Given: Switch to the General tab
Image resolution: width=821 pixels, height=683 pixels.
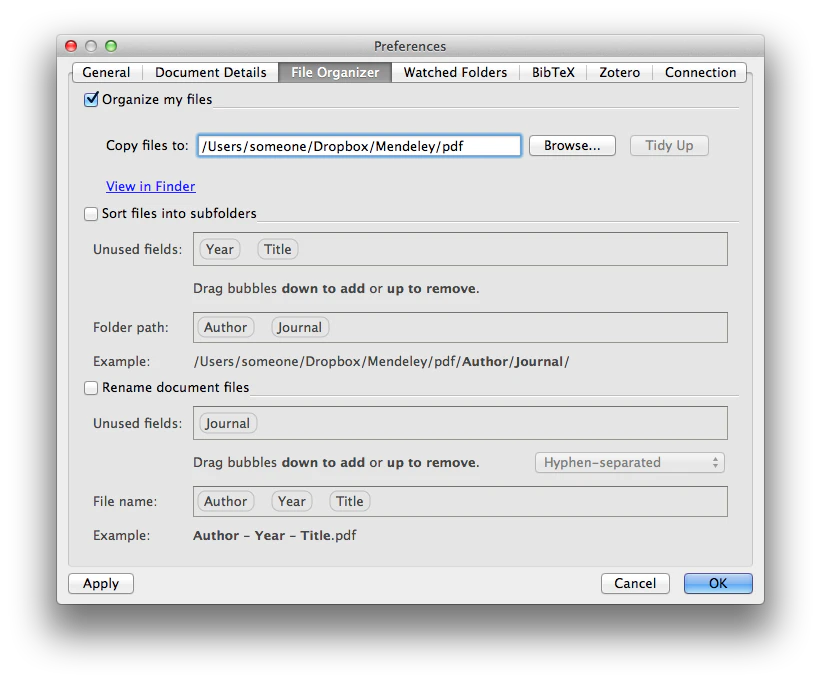Looking at the screenshot, I should point(106,72).
